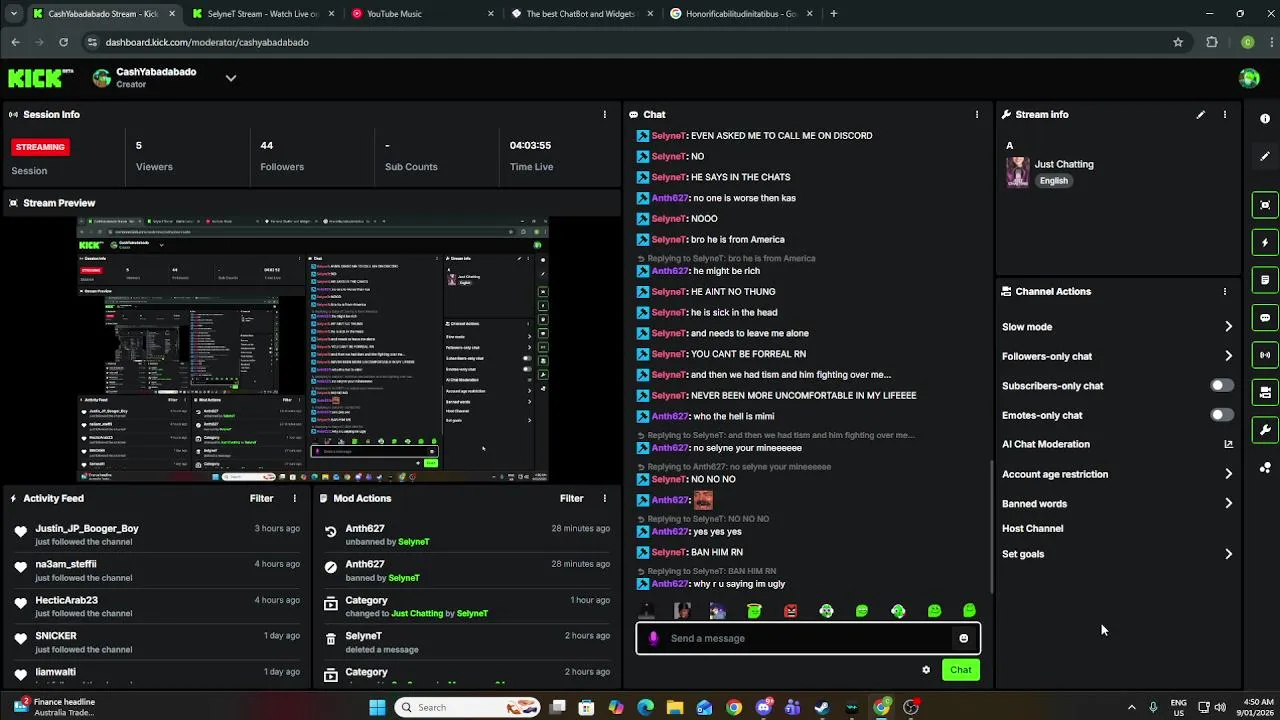The image size is (1280, 720).
Task: Expand Followers-only chat settings
Action: coord(1228,356)
